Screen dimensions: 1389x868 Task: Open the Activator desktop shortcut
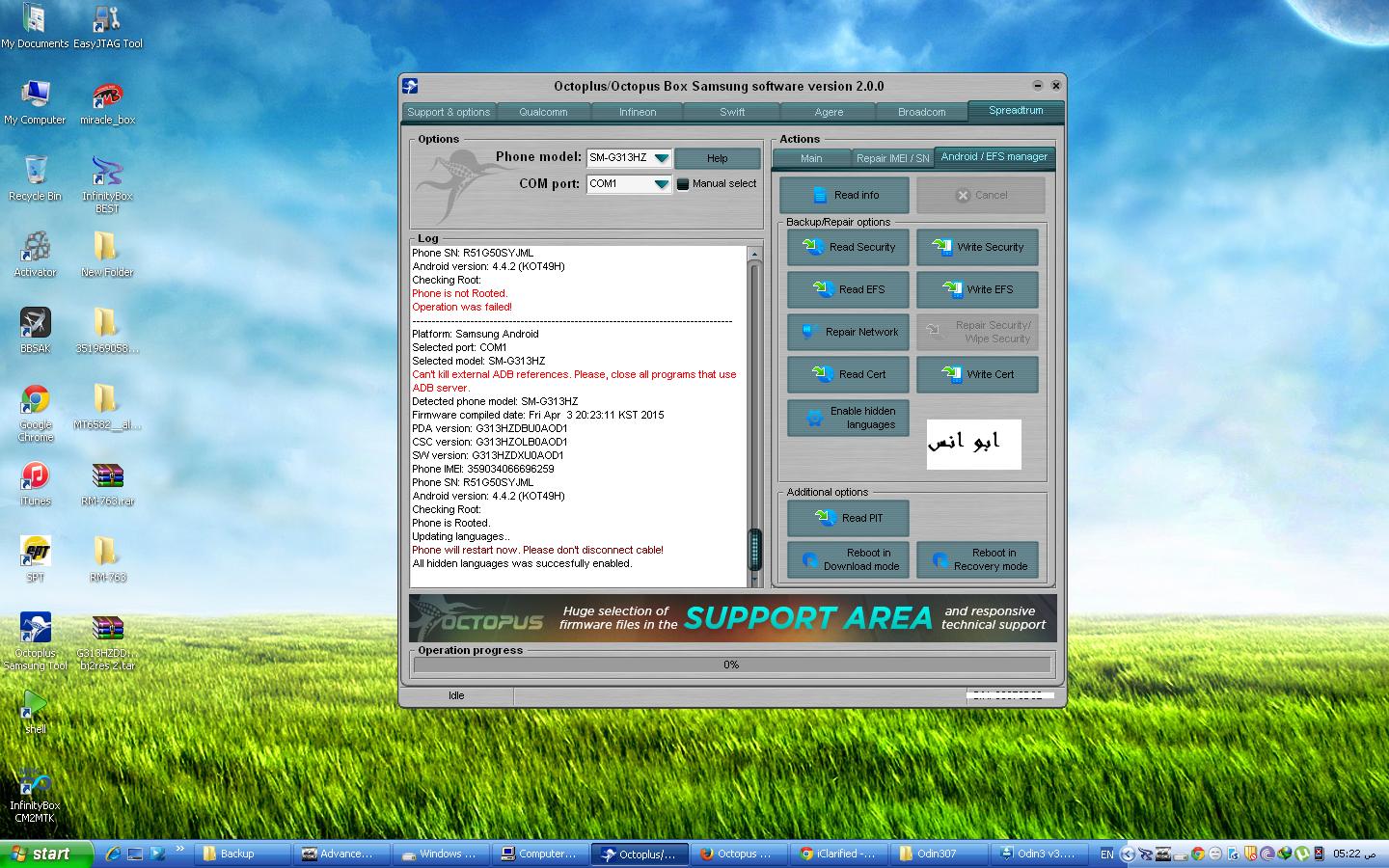pyautogui.click(x=35, y=255)
